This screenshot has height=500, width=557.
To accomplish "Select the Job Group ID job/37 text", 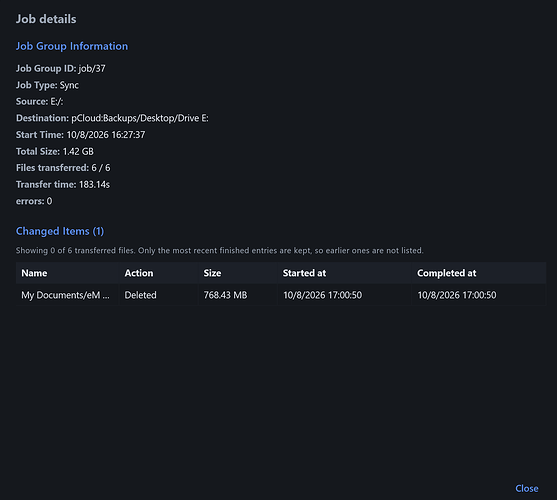I will coord(60,69).
